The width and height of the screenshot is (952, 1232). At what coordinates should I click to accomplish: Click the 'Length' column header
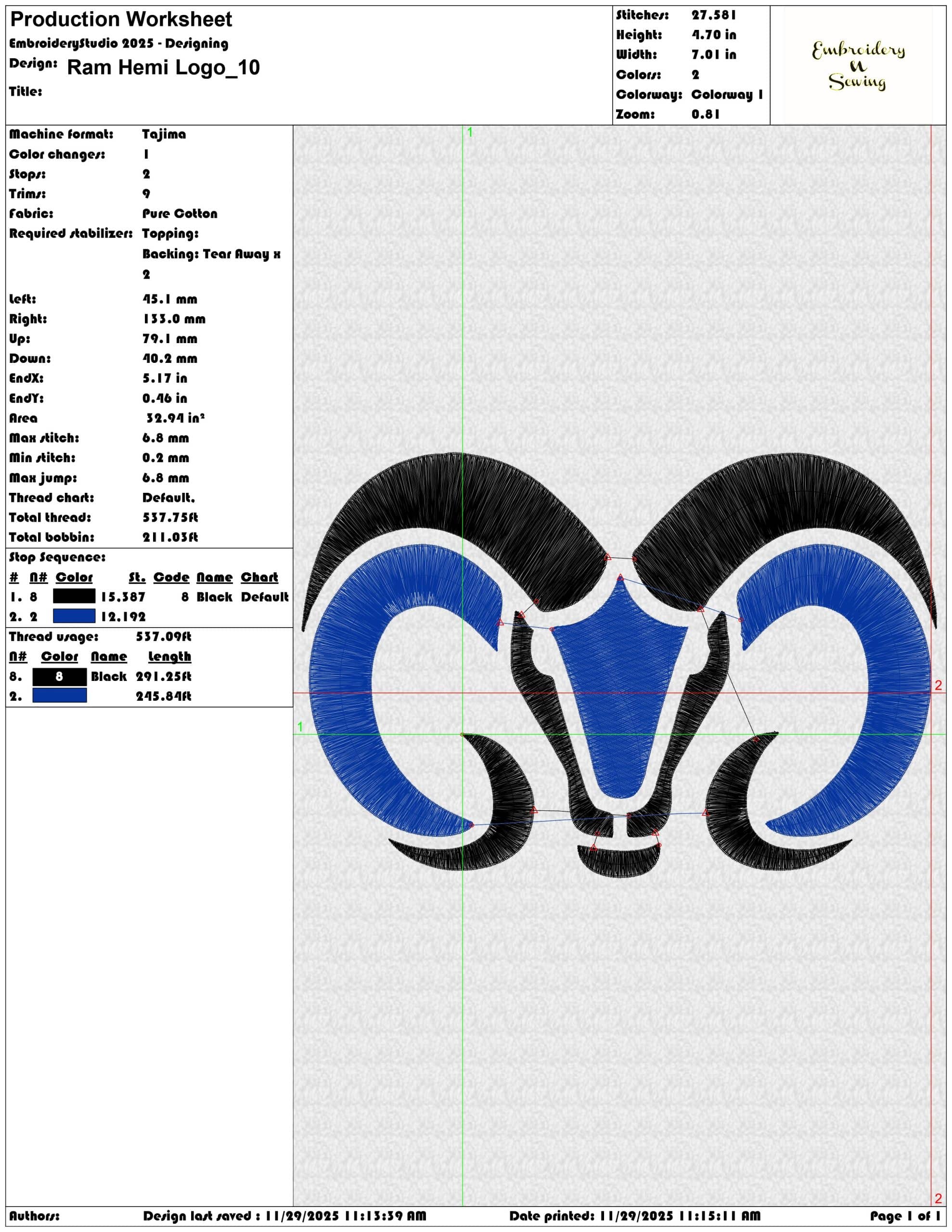coord(169,656)
